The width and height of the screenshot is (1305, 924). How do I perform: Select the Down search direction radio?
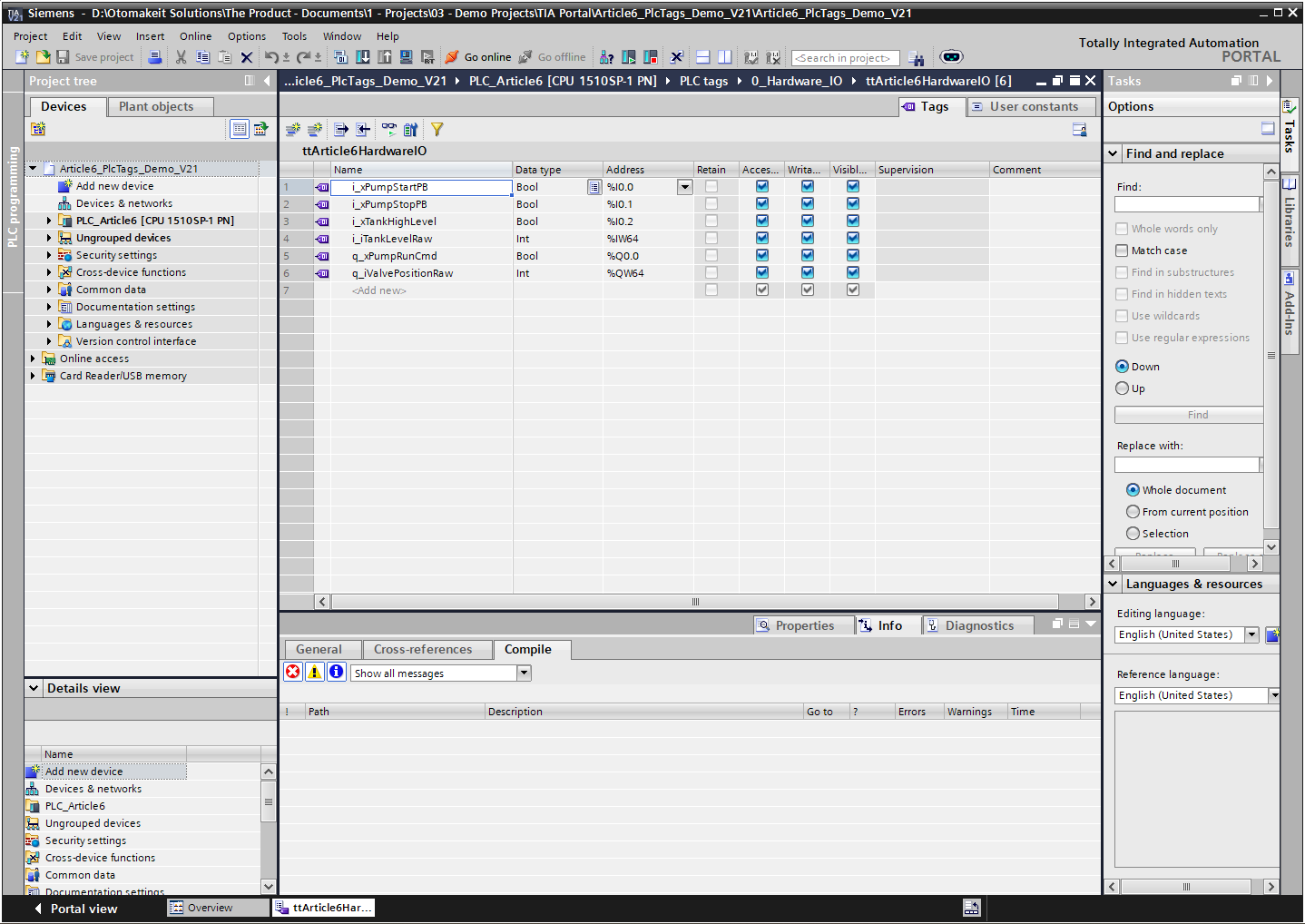click(x=1123, y=367)
